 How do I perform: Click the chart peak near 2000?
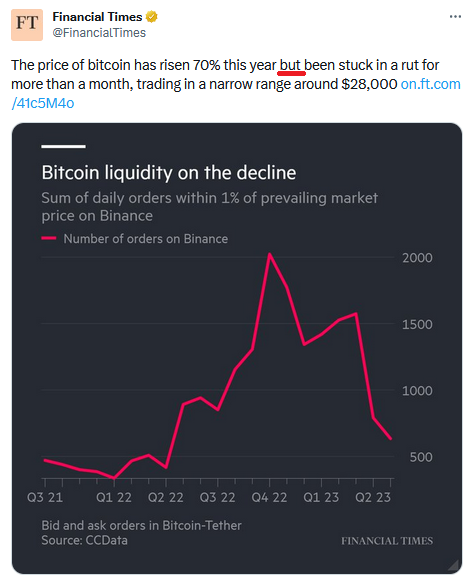pyautogui.click(x=270, y=255)
